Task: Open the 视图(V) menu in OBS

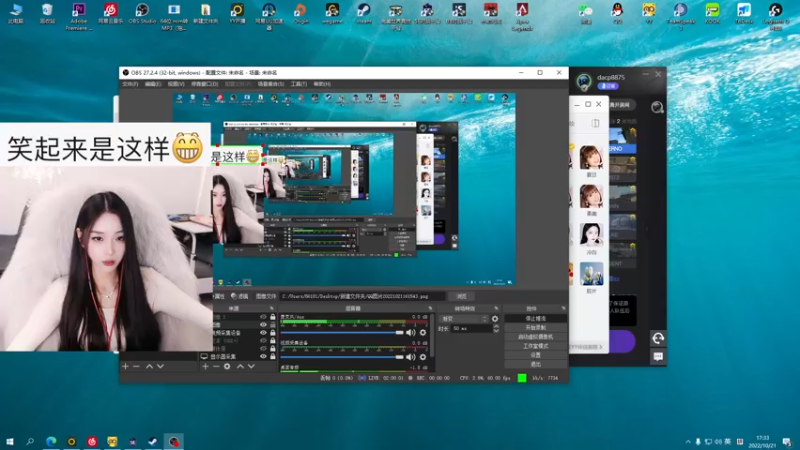Action: click(176, 84)
